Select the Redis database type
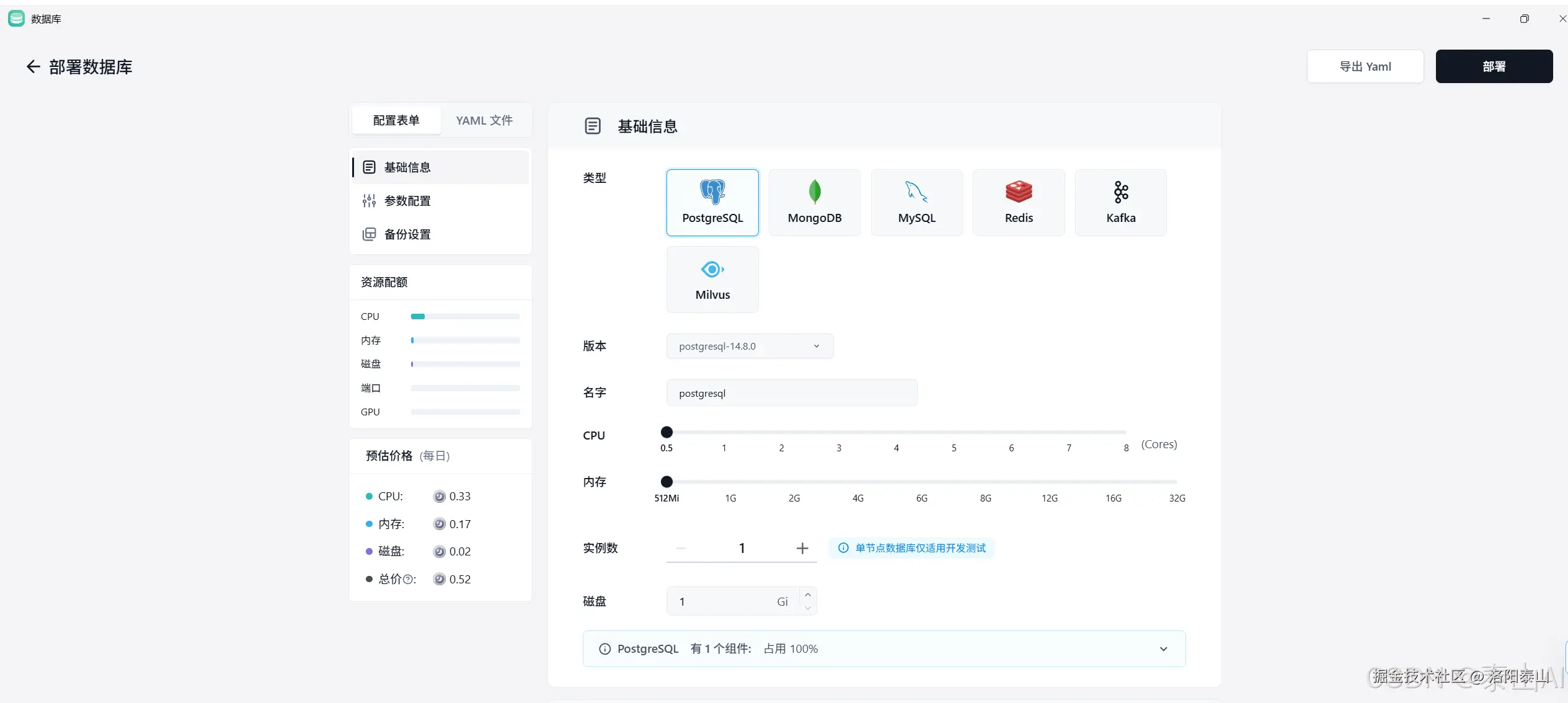Screen dimensions: 1568x703 tap(1018, 202)
